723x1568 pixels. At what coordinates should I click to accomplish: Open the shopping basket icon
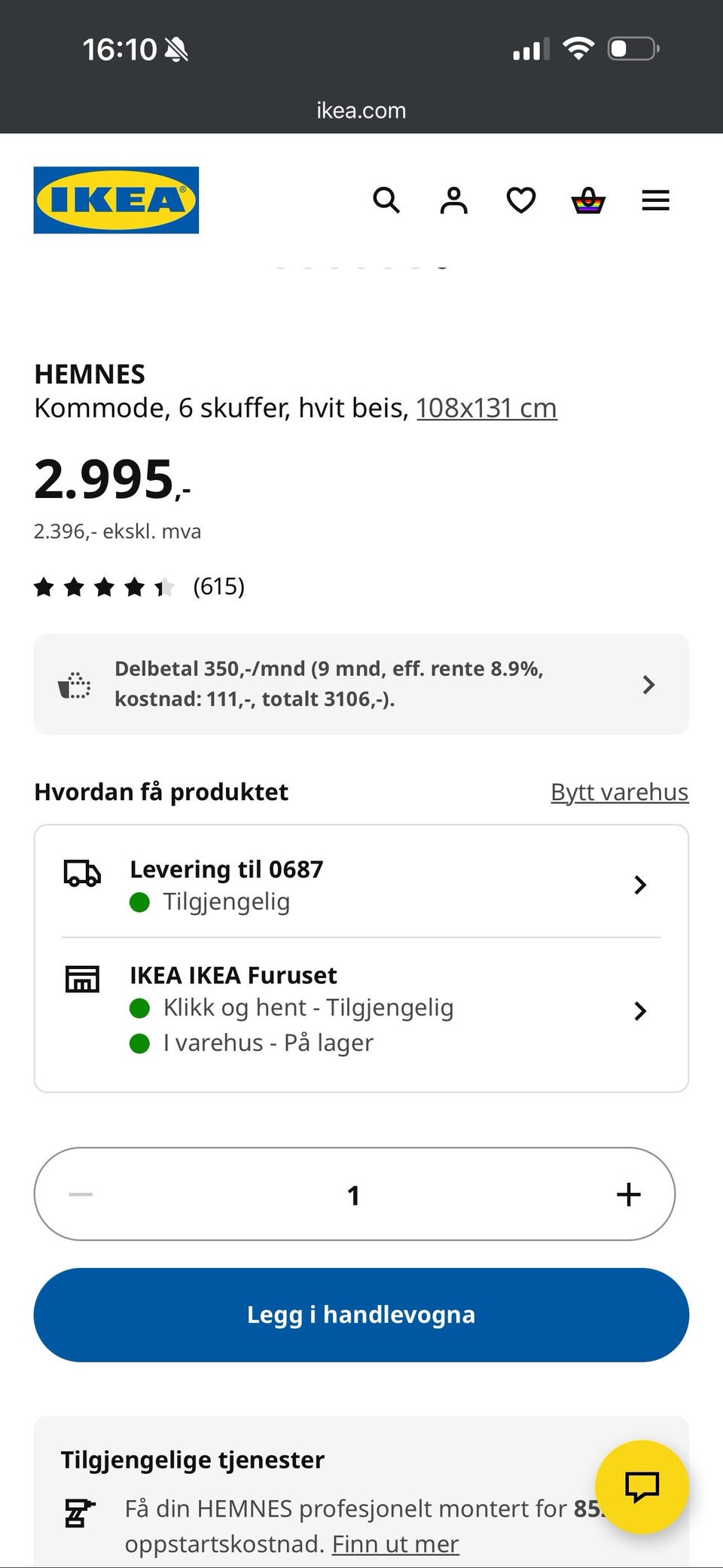tap(588, 200)
